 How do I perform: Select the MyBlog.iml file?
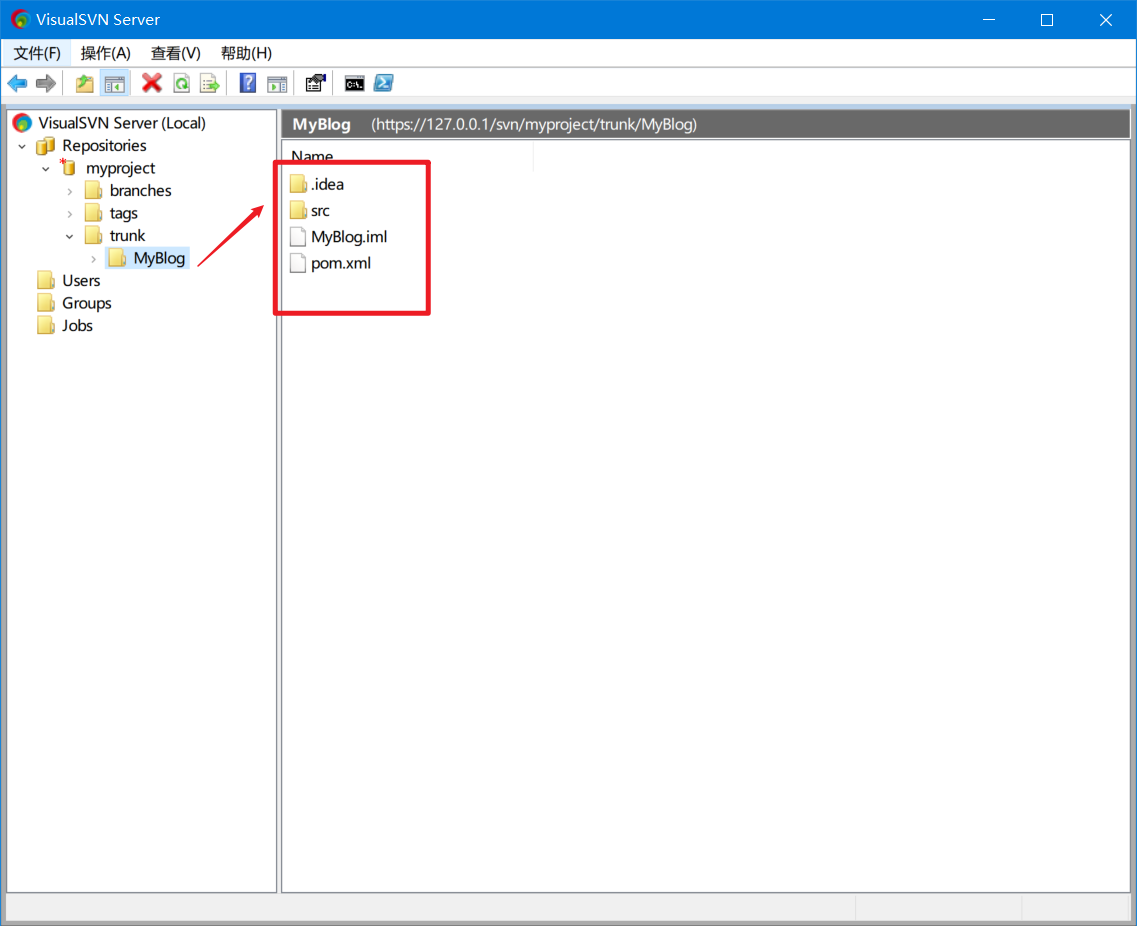(349, 236)
